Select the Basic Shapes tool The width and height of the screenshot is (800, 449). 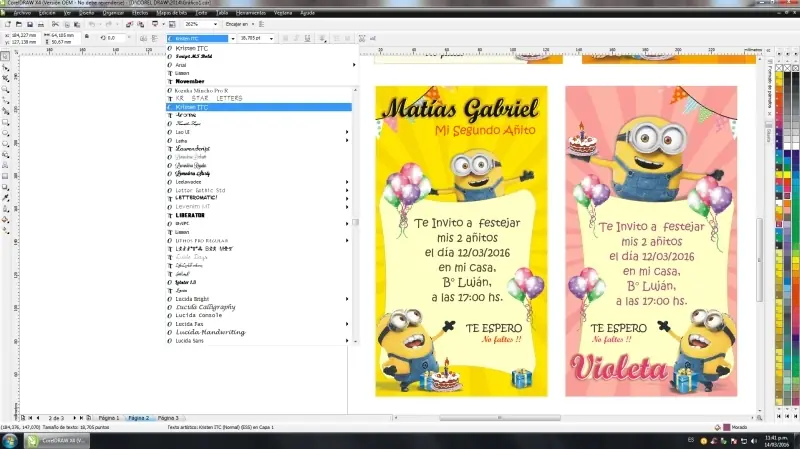coord(6,155)
